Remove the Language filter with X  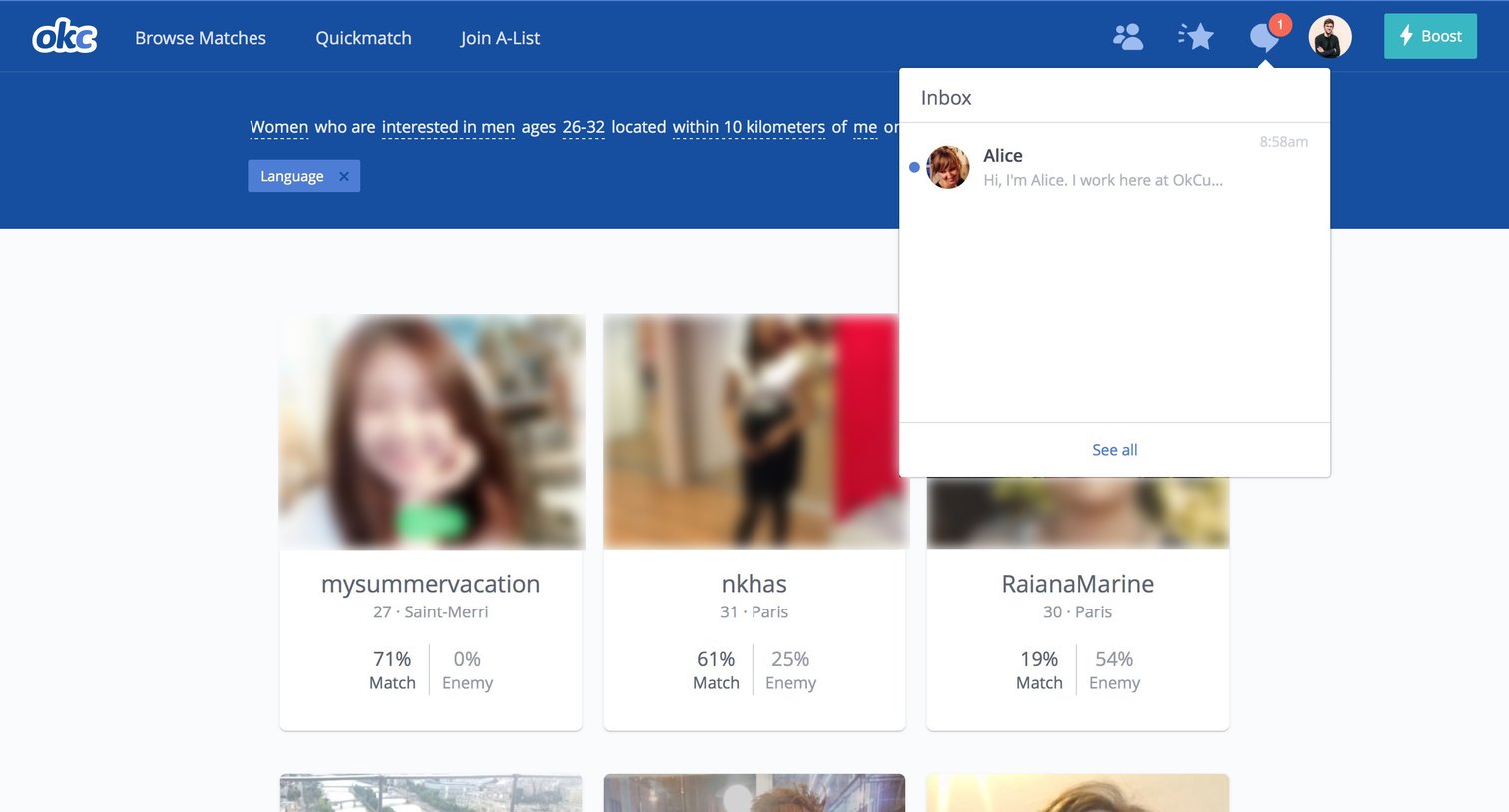tap(344, 176)
